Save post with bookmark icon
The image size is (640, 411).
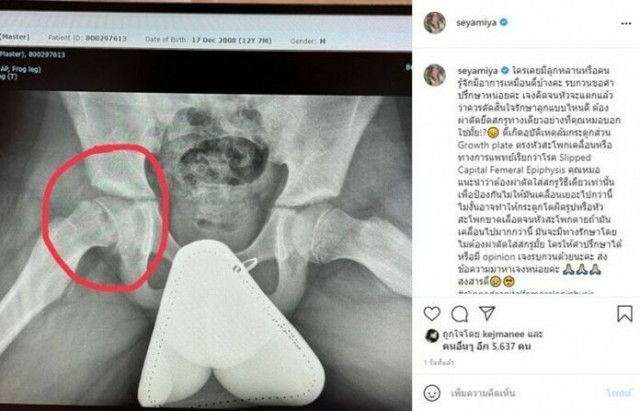(x=624, y=313)
